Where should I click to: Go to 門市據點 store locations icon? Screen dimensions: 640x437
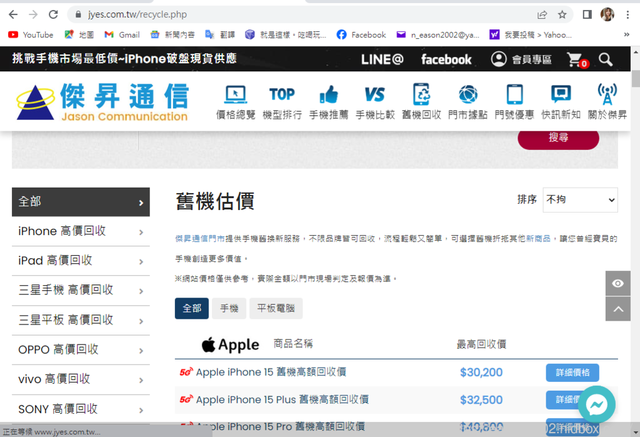(468, 101)
